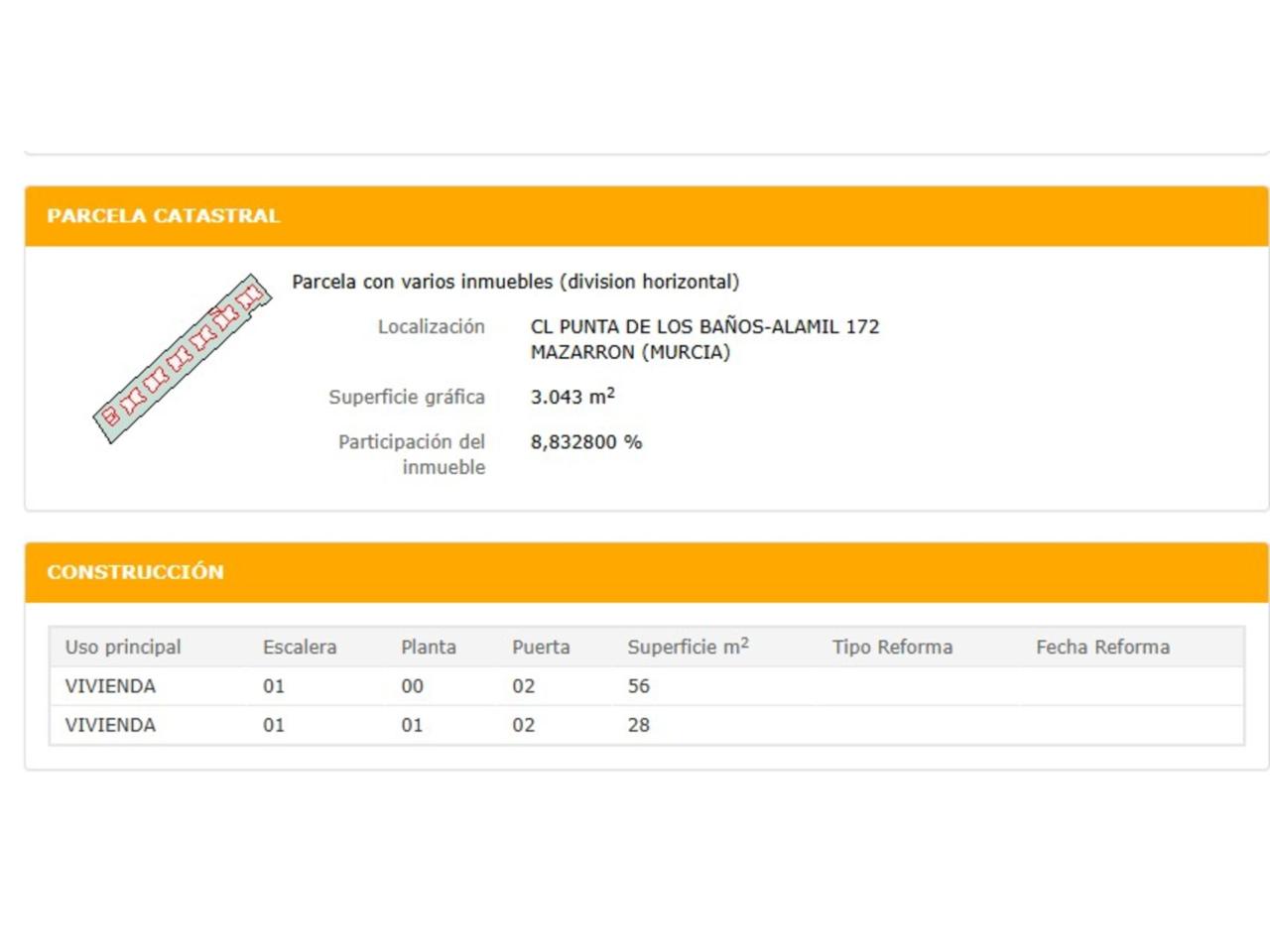The width and height of the screenshot is (1270, 952).
Task: Click the Escalera column header
Action: tap(300, 647)
